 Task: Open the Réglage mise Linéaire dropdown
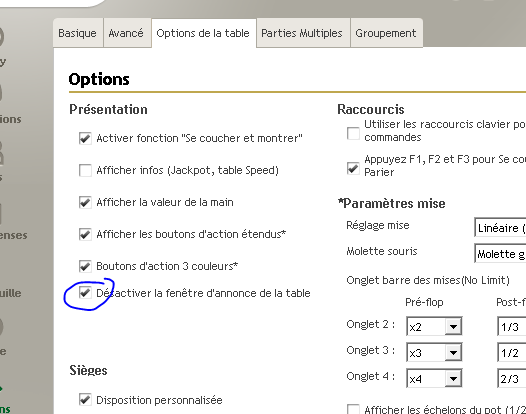point(500,227)
